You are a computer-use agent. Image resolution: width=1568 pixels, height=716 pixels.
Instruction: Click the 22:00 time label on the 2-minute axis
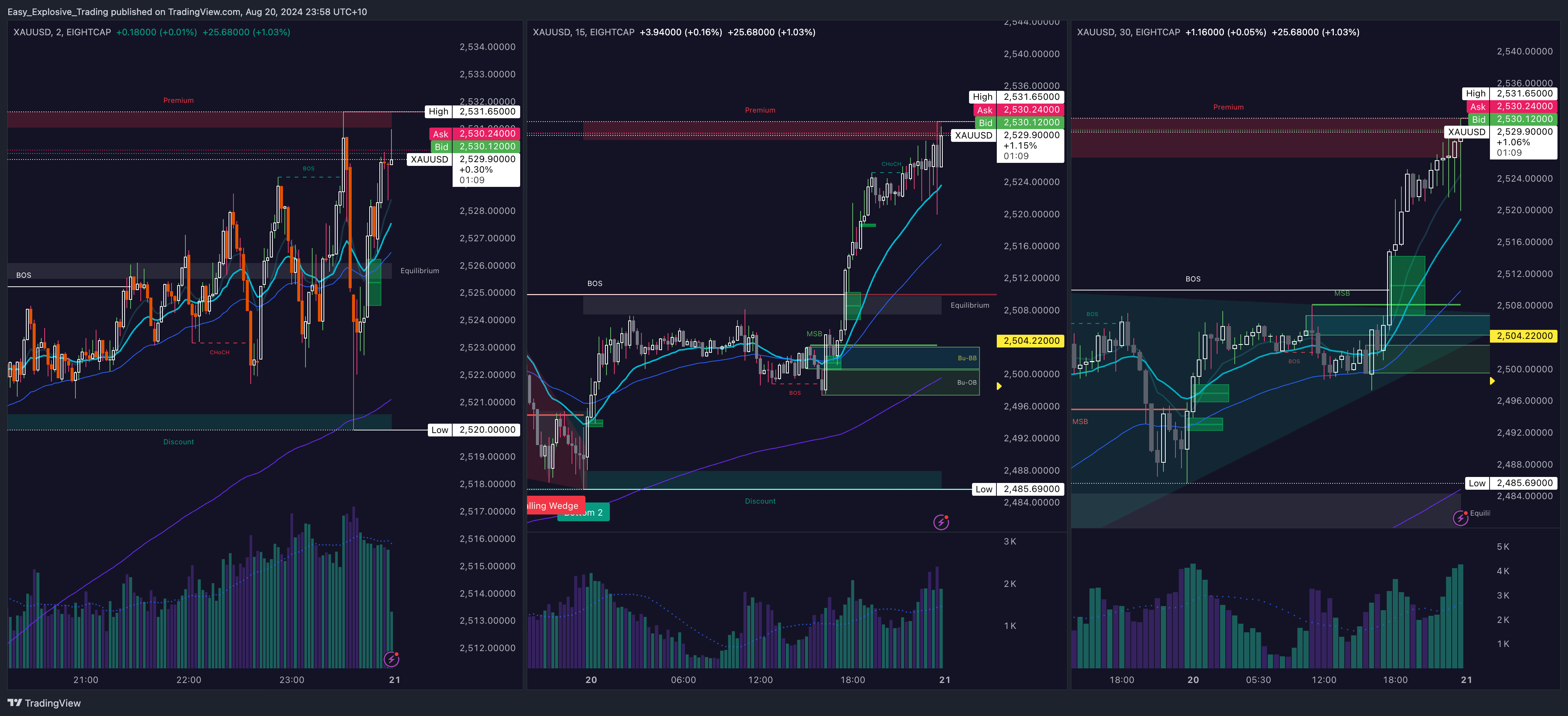[x=189, y=680]
